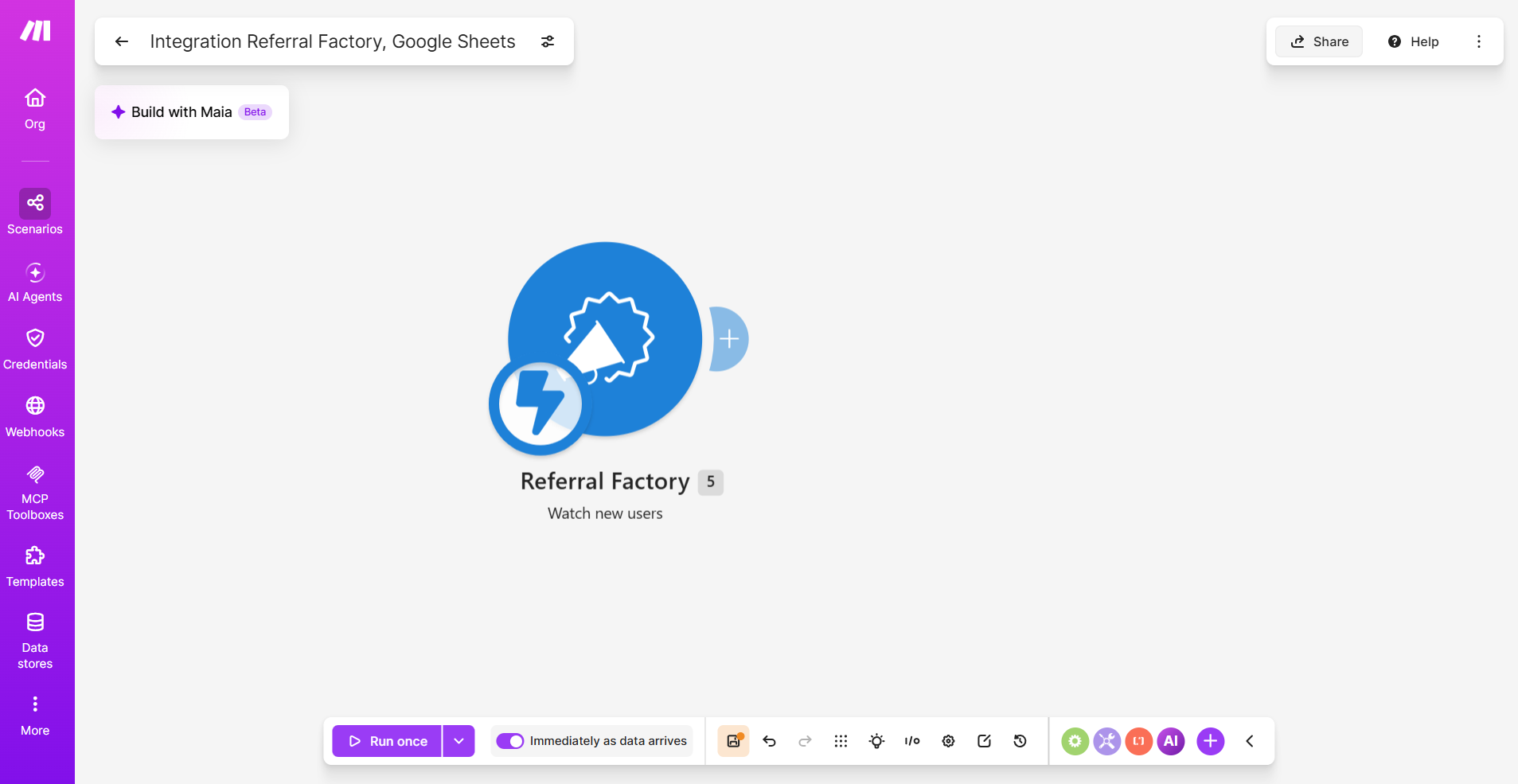This screenshot has width=1518, height=784.
Task: Launch Build with Maia
Action: point(192,112)
